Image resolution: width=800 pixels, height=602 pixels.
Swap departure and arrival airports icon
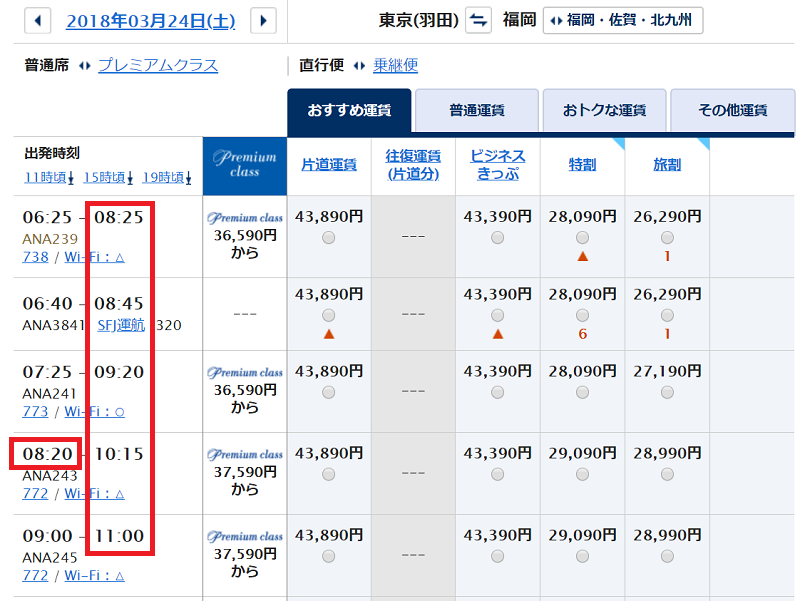click(x=478, y=20)
